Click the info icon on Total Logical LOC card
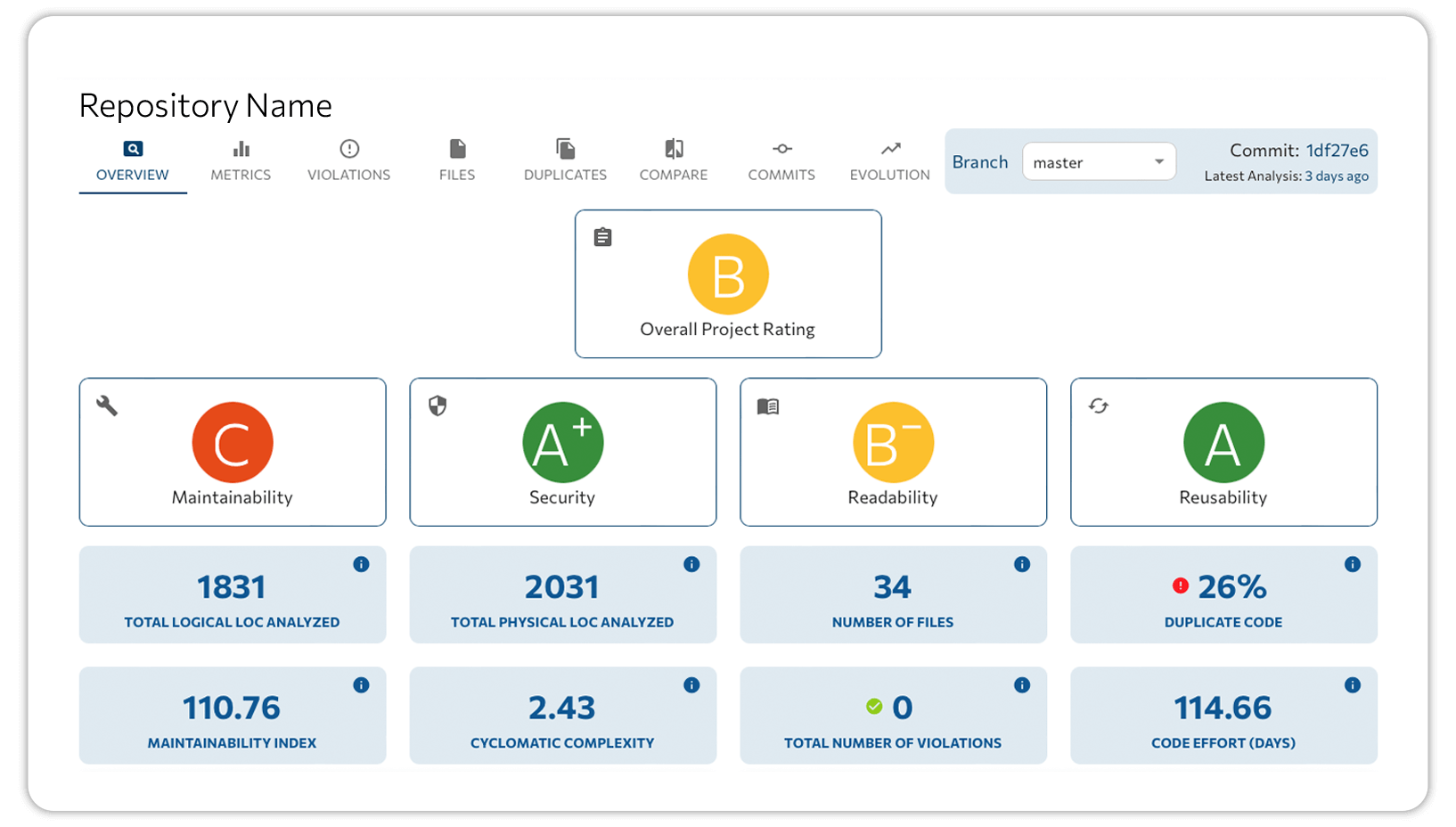The image size is (1456, 827). pos(361,564)
